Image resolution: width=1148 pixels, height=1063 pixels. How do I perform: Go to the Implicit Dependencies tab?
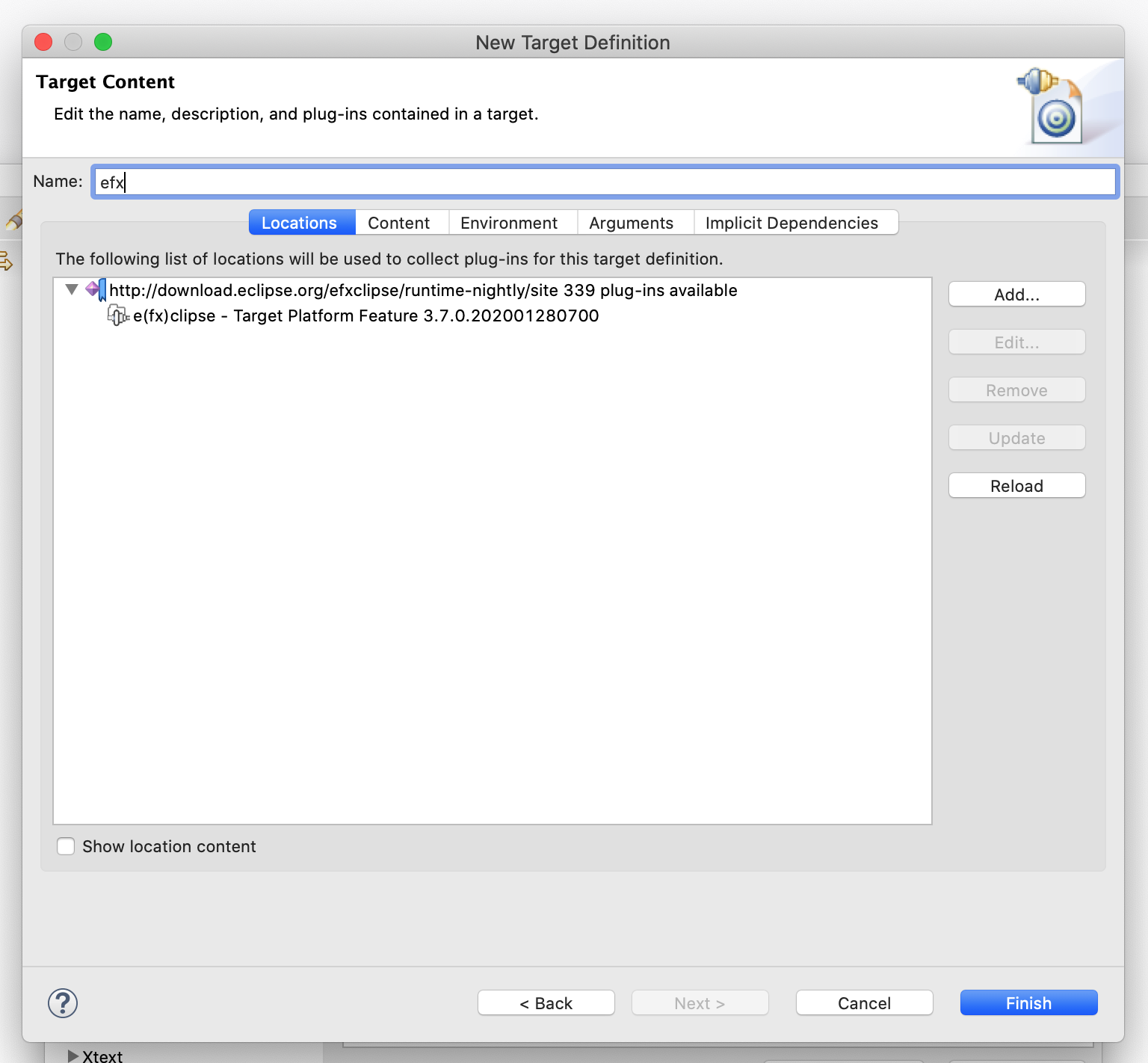pyautogui.click(x=791, y=223)
